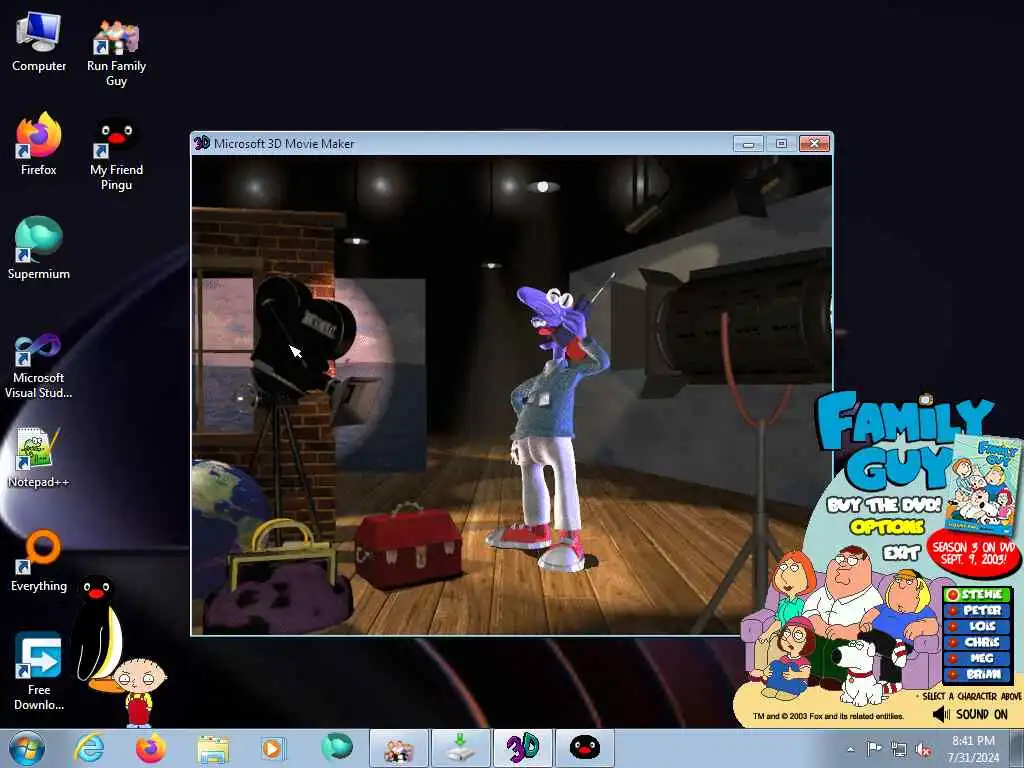Screen dimensions: 1024x768
Task: Switch to Free Download Manager taskbar button
Action: point(460,748)
